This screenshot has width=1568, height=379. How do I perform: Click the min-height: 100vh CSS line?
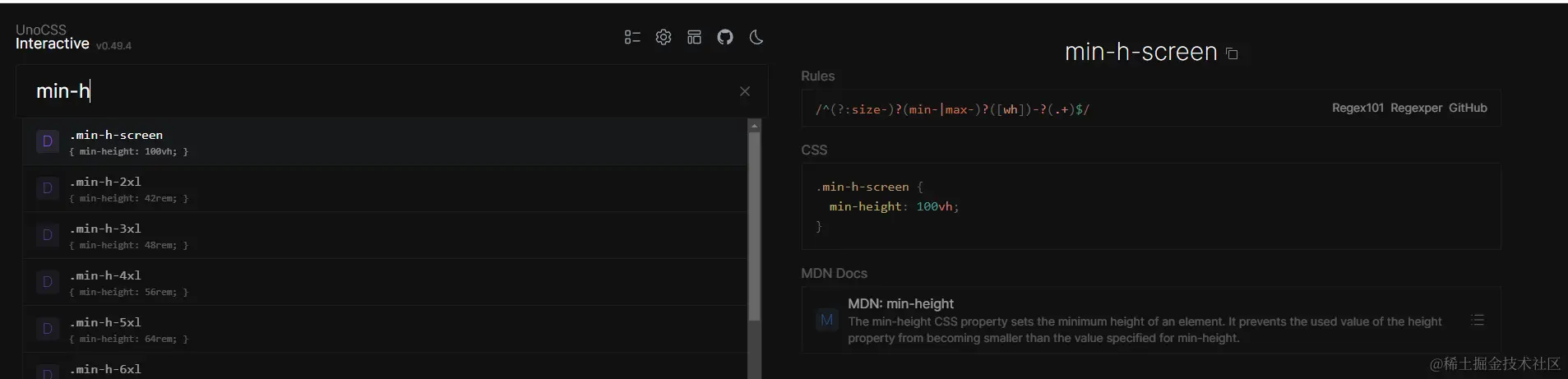pos(894,206)
